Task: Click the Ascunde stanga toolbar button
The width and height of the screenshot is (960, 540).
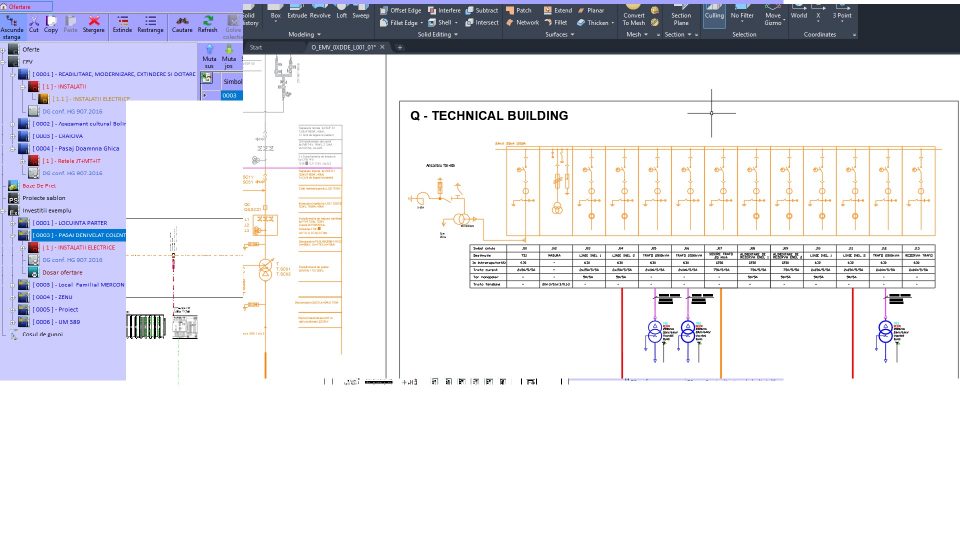Action: [x=12, y=27]
